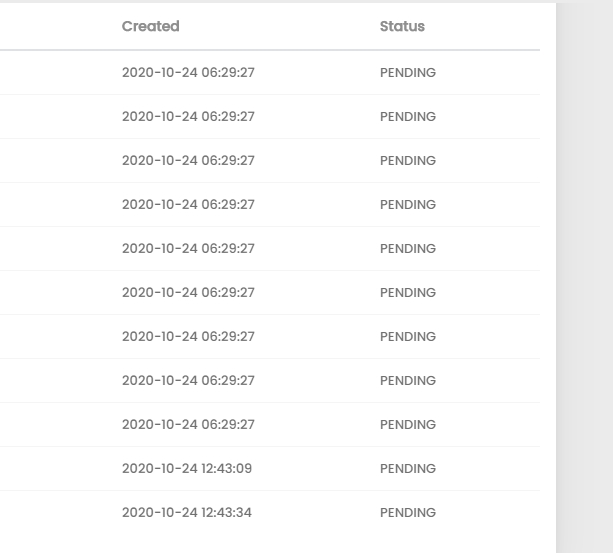Select the 12:43:09 created timestamp
613x553 pixels.
[187, 468]
